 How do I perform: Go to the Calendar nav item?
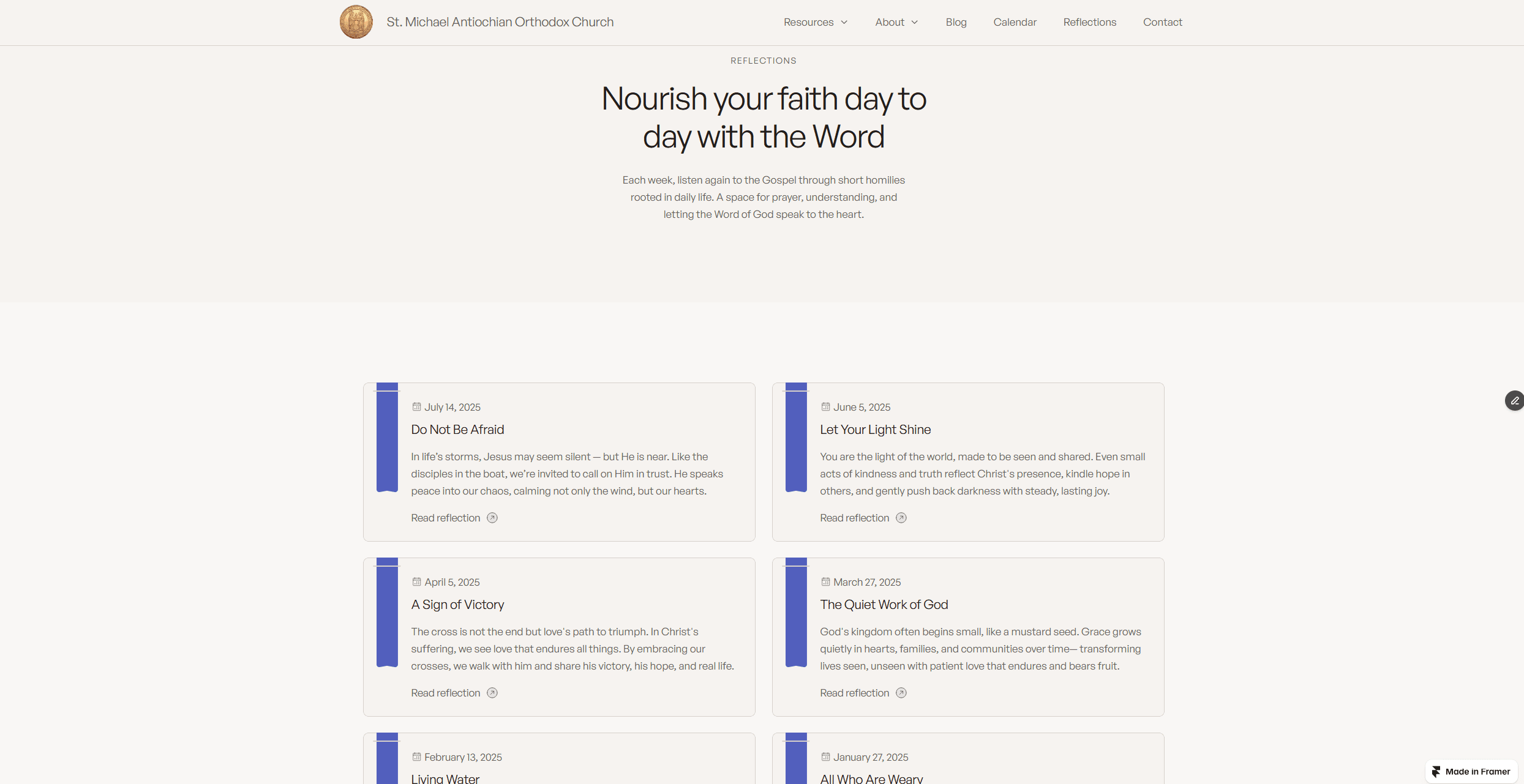[1015, 22]
